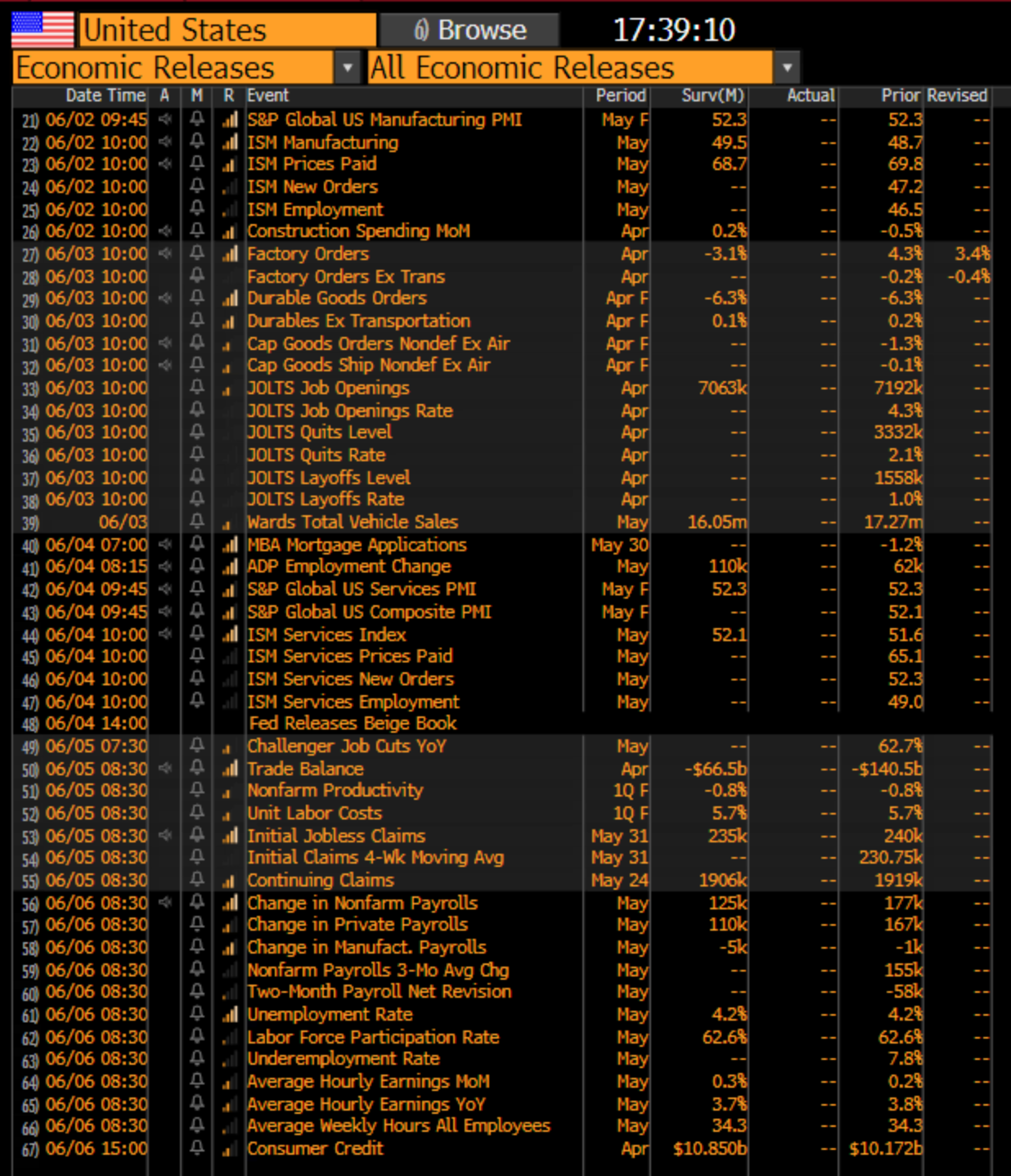Image resolution: width=1011 pixels, height=1176 pixels.
Task: Open the Browse button
Action: click(470, 30)
